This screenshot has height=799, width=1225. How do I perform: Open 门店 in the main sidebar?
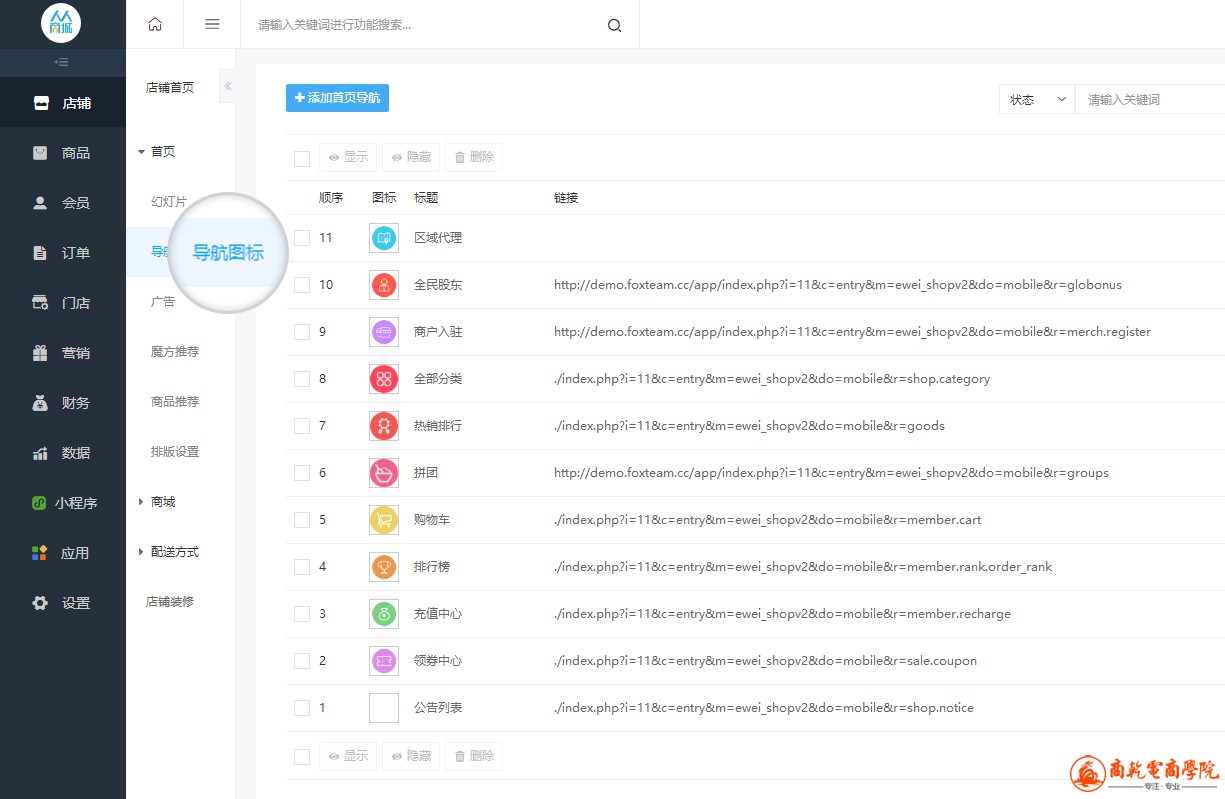63,303
